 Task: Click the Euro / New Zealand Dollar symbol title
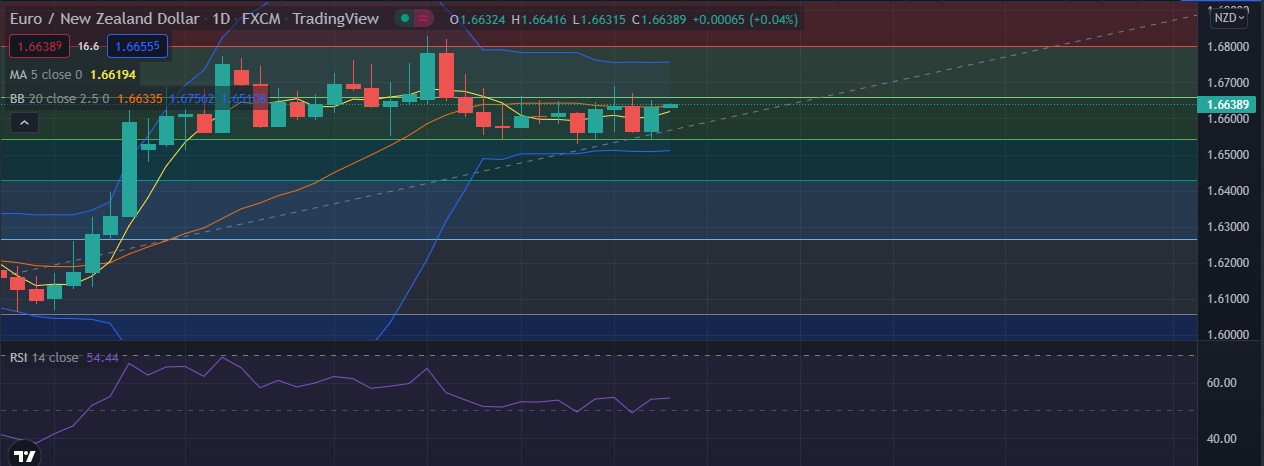point(104,19)
